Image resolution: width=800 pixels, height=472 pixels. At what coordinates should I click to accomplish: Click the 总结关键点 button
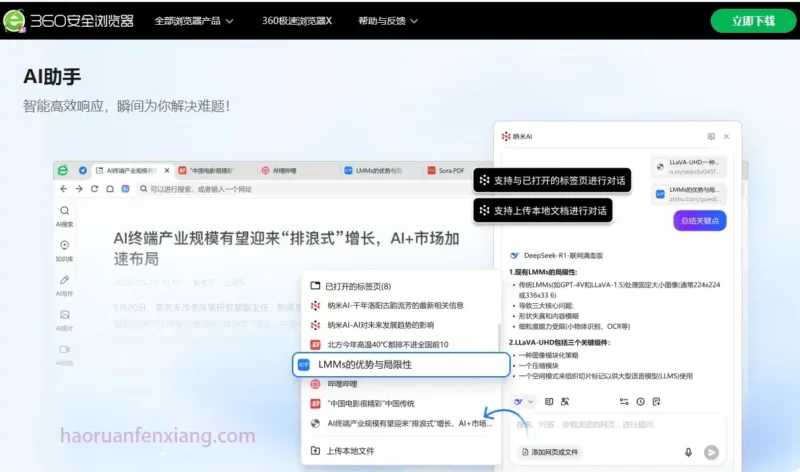click(699, 220)
